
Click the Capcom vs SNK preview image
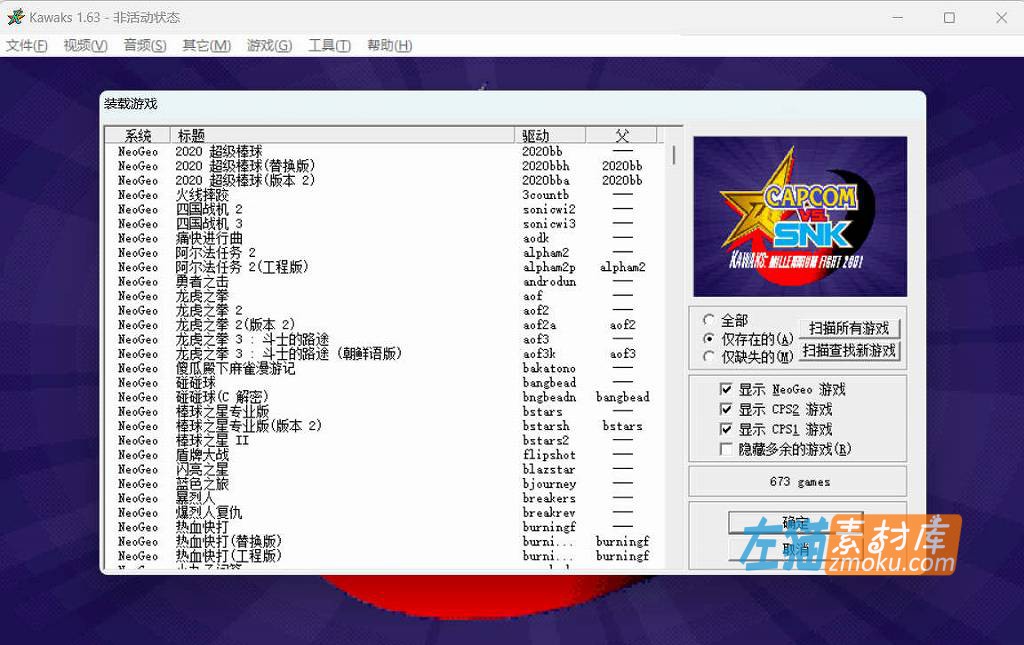click(798, 215)
